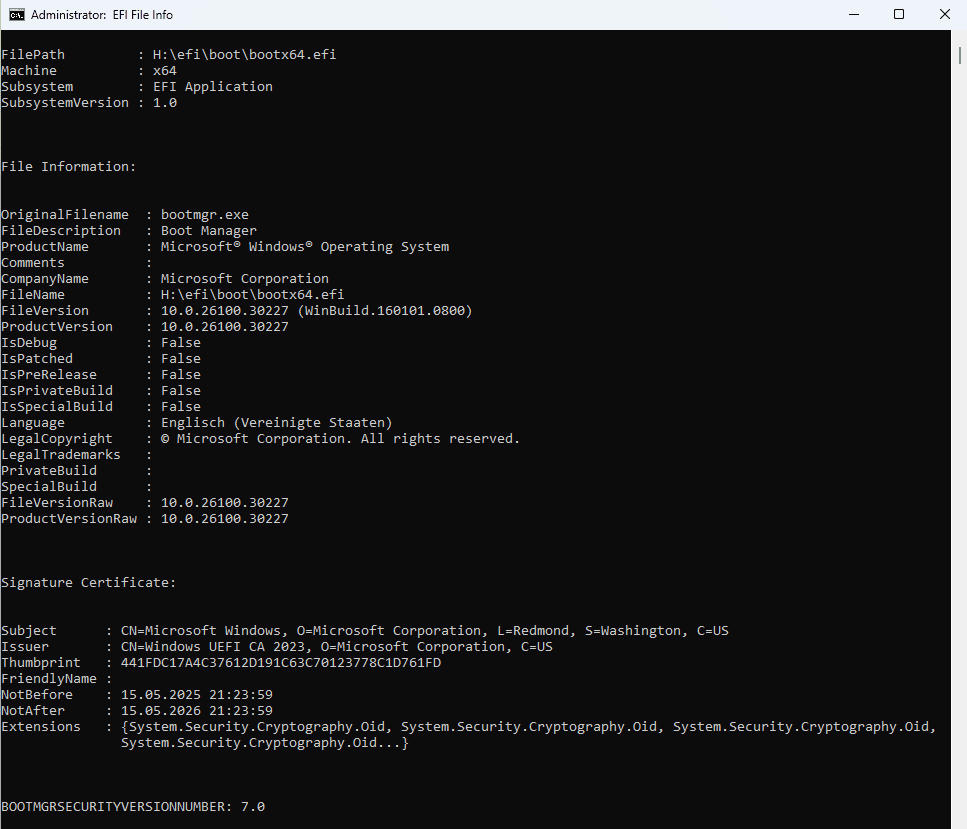This screenshot has height=829, width=967.
Task: Click the FileVersion value with 'WinBuild.160101.0800'
Action: 316,311
